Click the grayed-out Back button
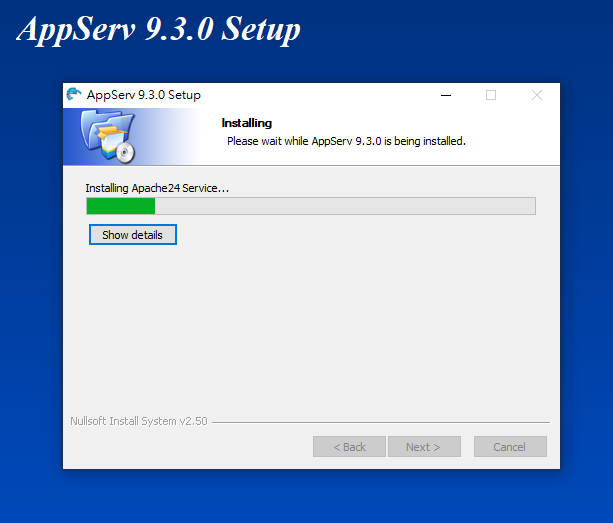This screenshot has height=523, width=613. [349, 446]
